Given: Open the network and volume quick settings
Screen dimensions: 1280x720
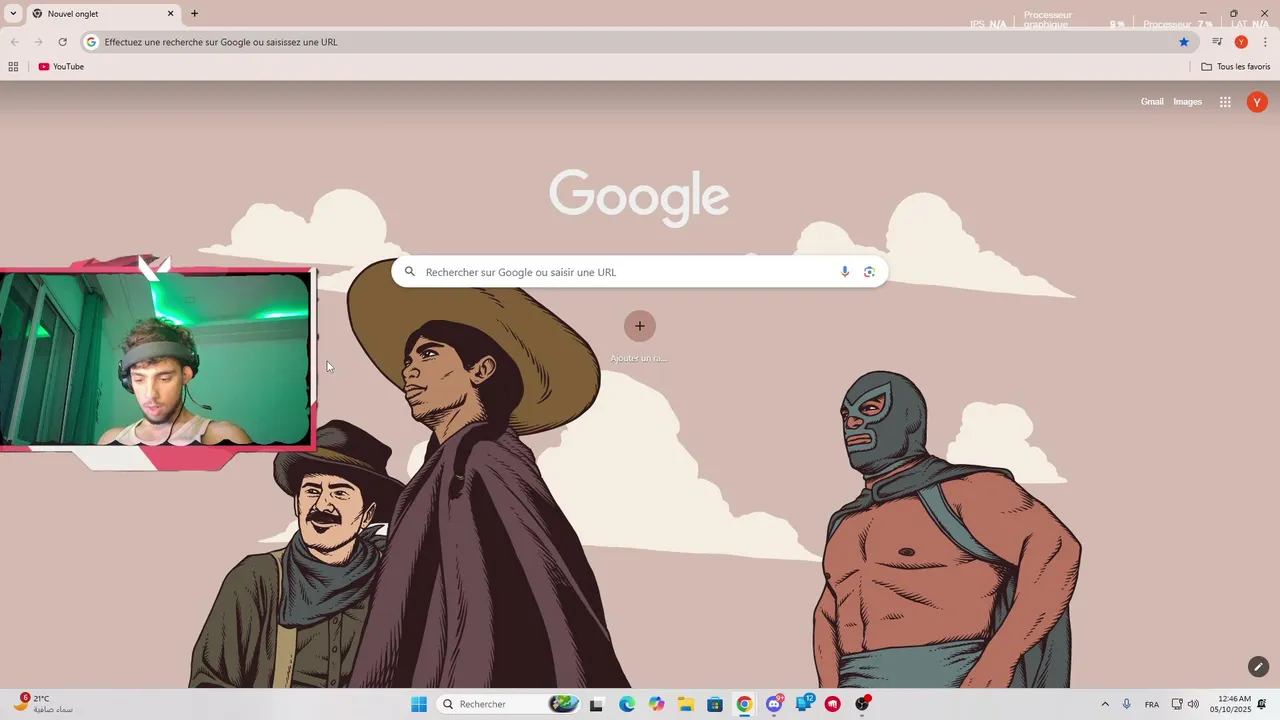Looking at the screenshot, I should point(1185,704).
